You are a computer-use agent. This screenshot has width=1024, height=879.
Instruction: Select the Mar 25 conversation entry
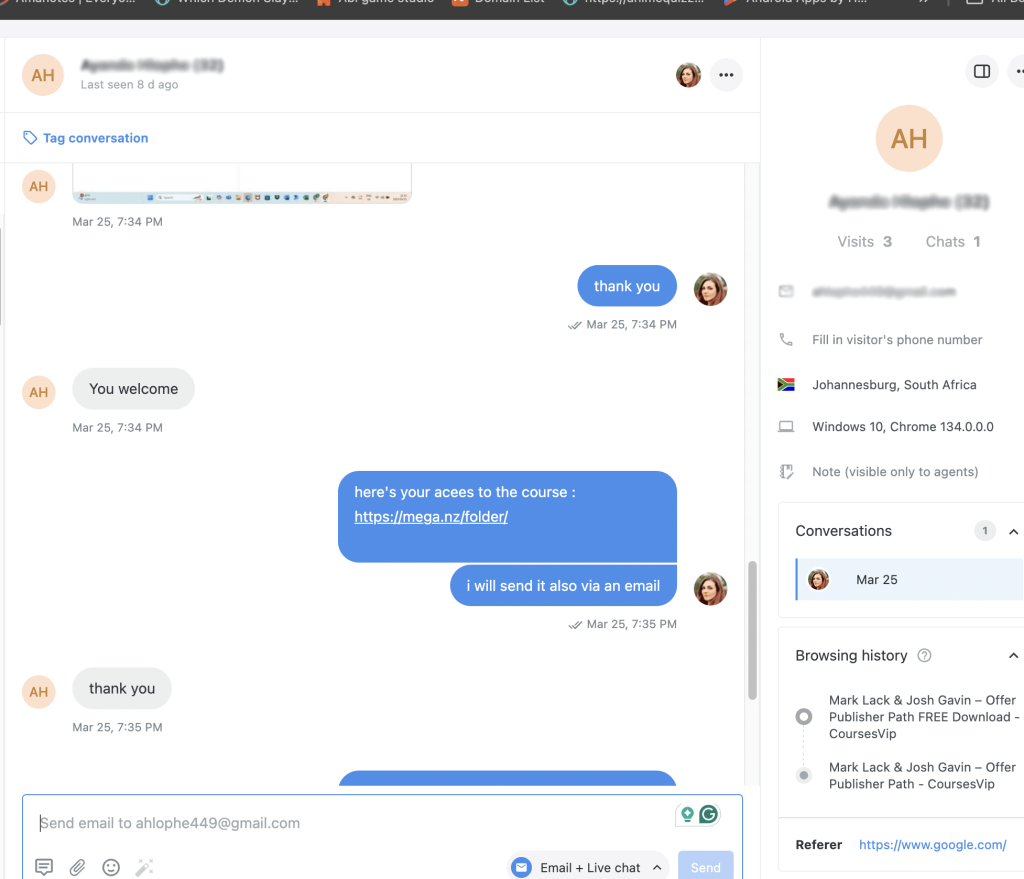click(x=909, y=579)
